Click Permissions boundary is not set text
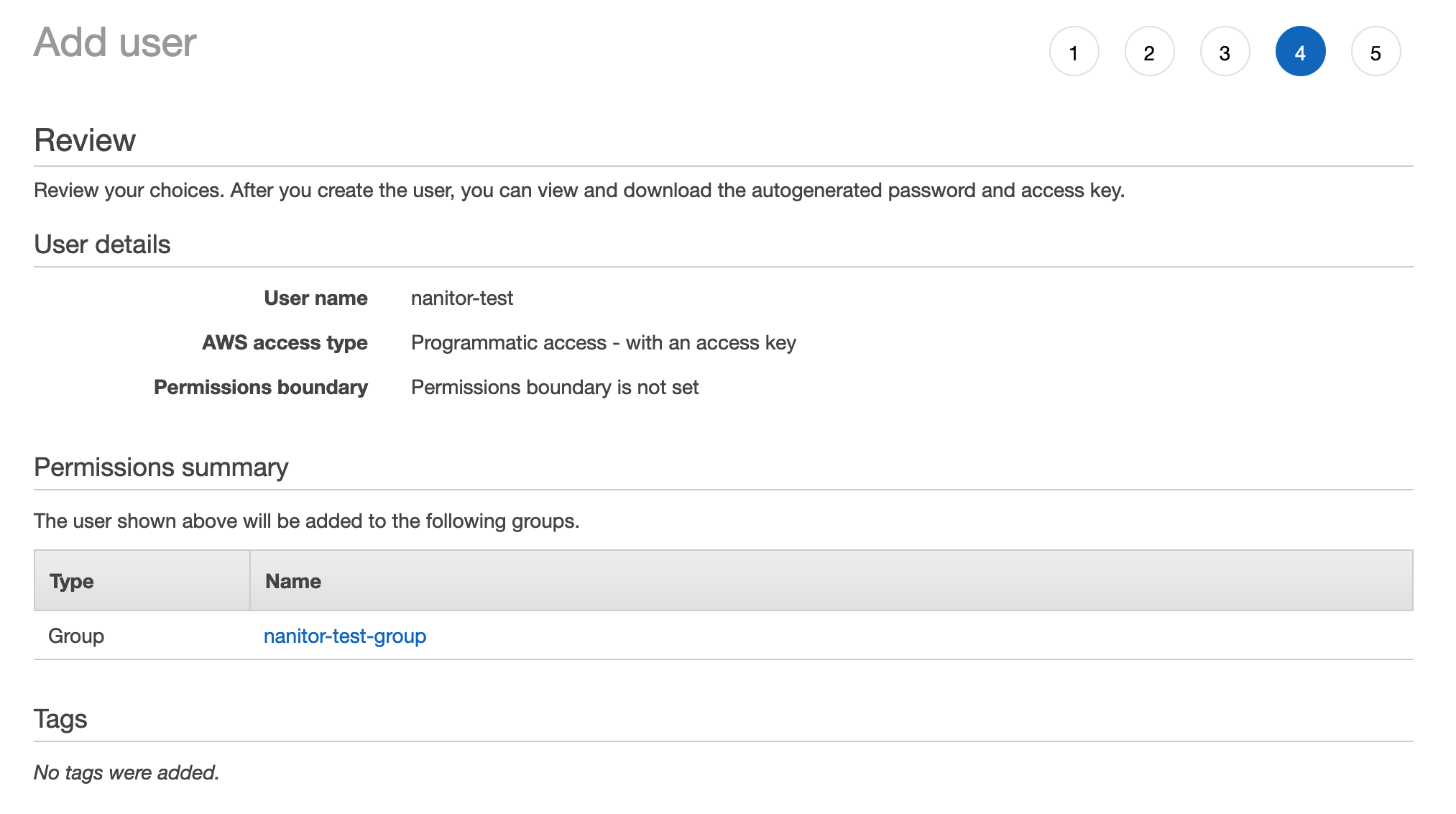The image size is (1456, 814). pos(554,388)
